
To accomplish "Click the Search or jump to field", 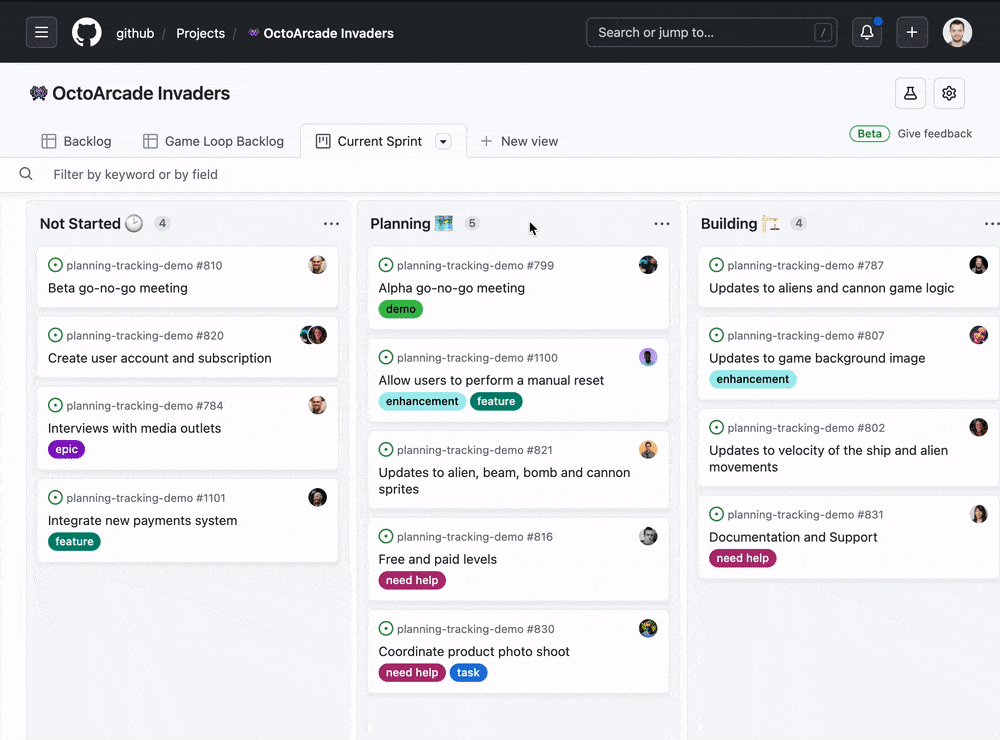I will [x=711, y=33].
